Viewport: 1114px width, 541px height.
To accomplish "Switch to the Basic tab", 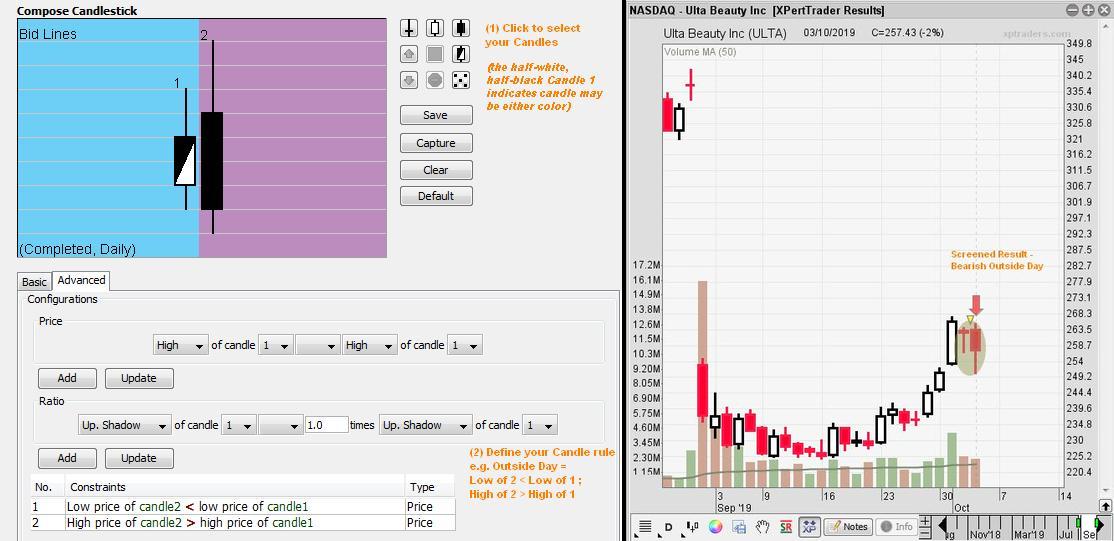I will click(34, 282).
